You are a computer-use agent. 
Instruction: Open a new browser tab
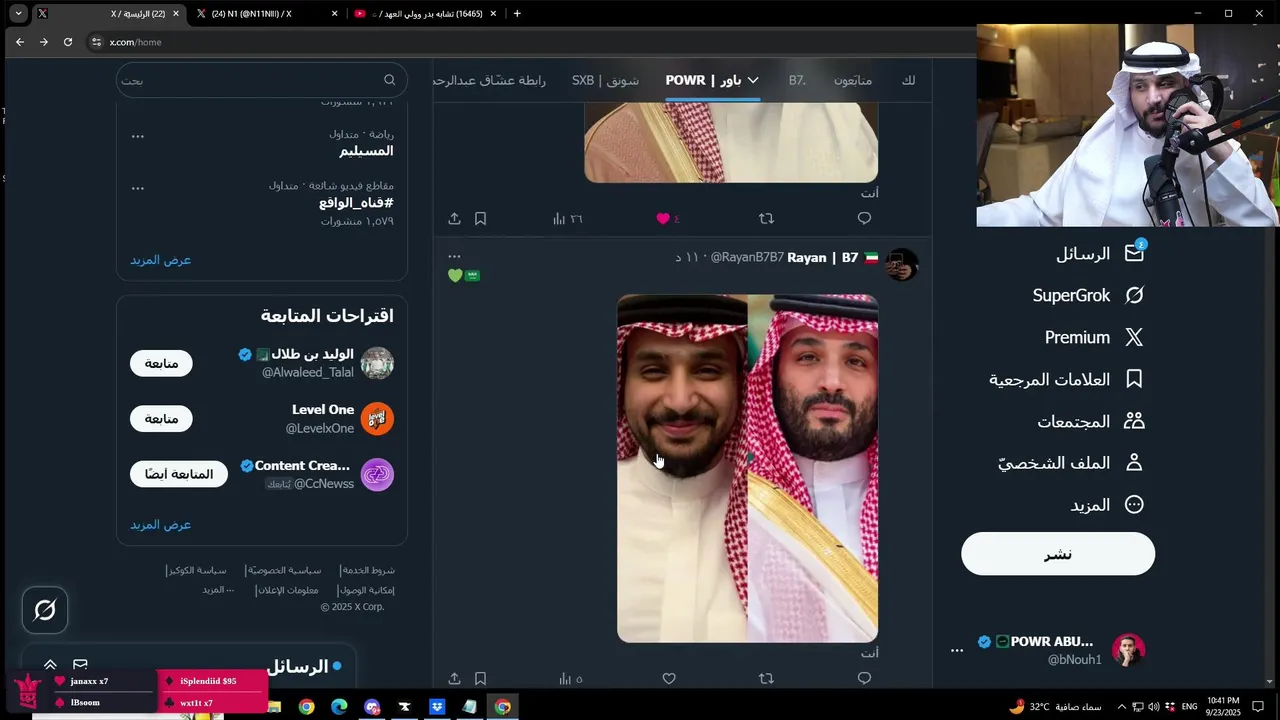pos(517,14)
